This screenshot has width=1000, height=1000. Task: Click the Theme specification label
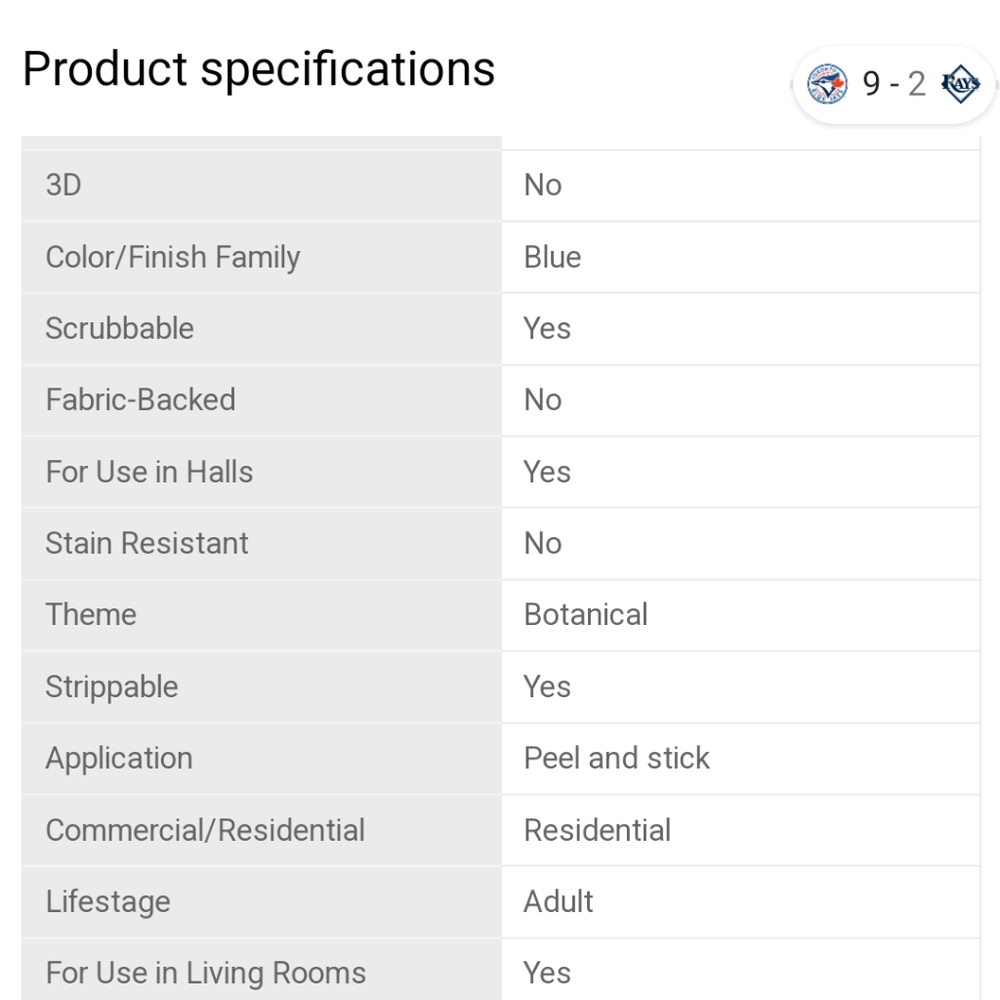point(91,615)
